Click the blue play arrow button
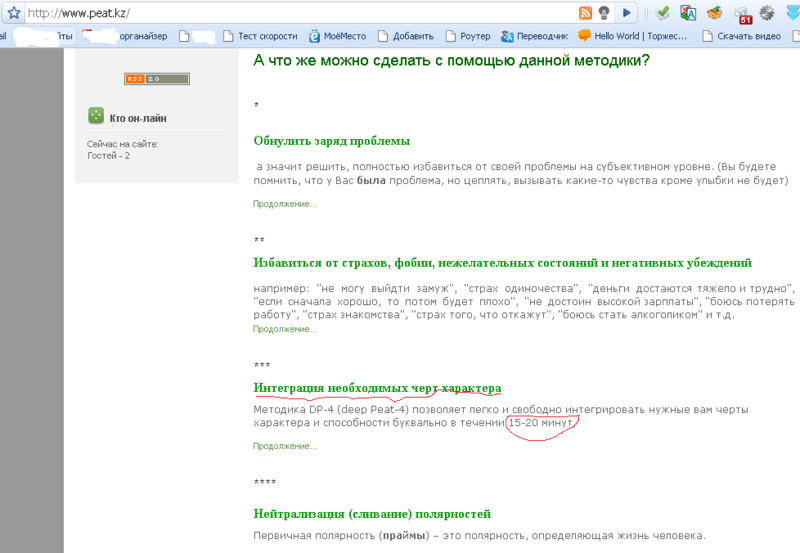The height and width of the screenshot is (553, 800). click(627, 13)
